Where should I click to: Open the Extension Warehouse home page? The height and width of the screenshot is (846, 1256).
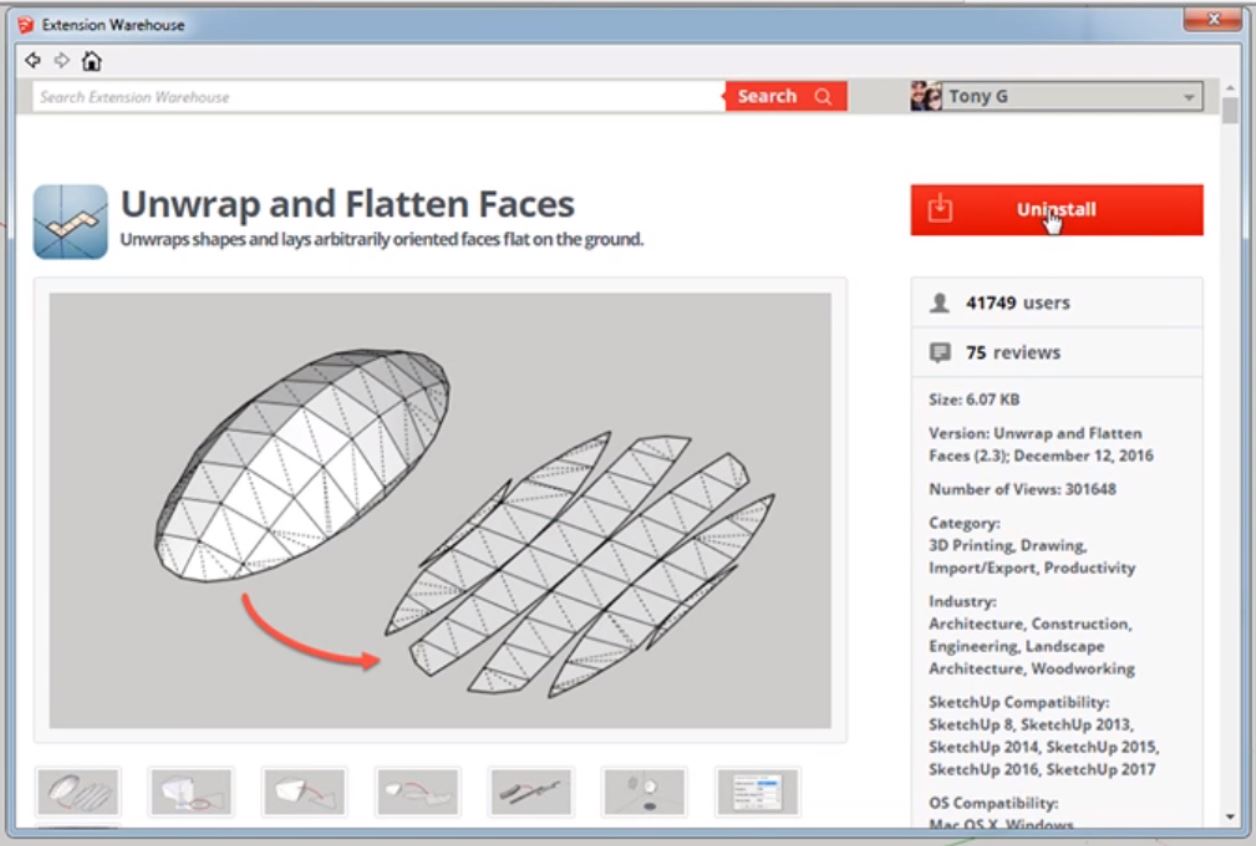tap(91, 61)
